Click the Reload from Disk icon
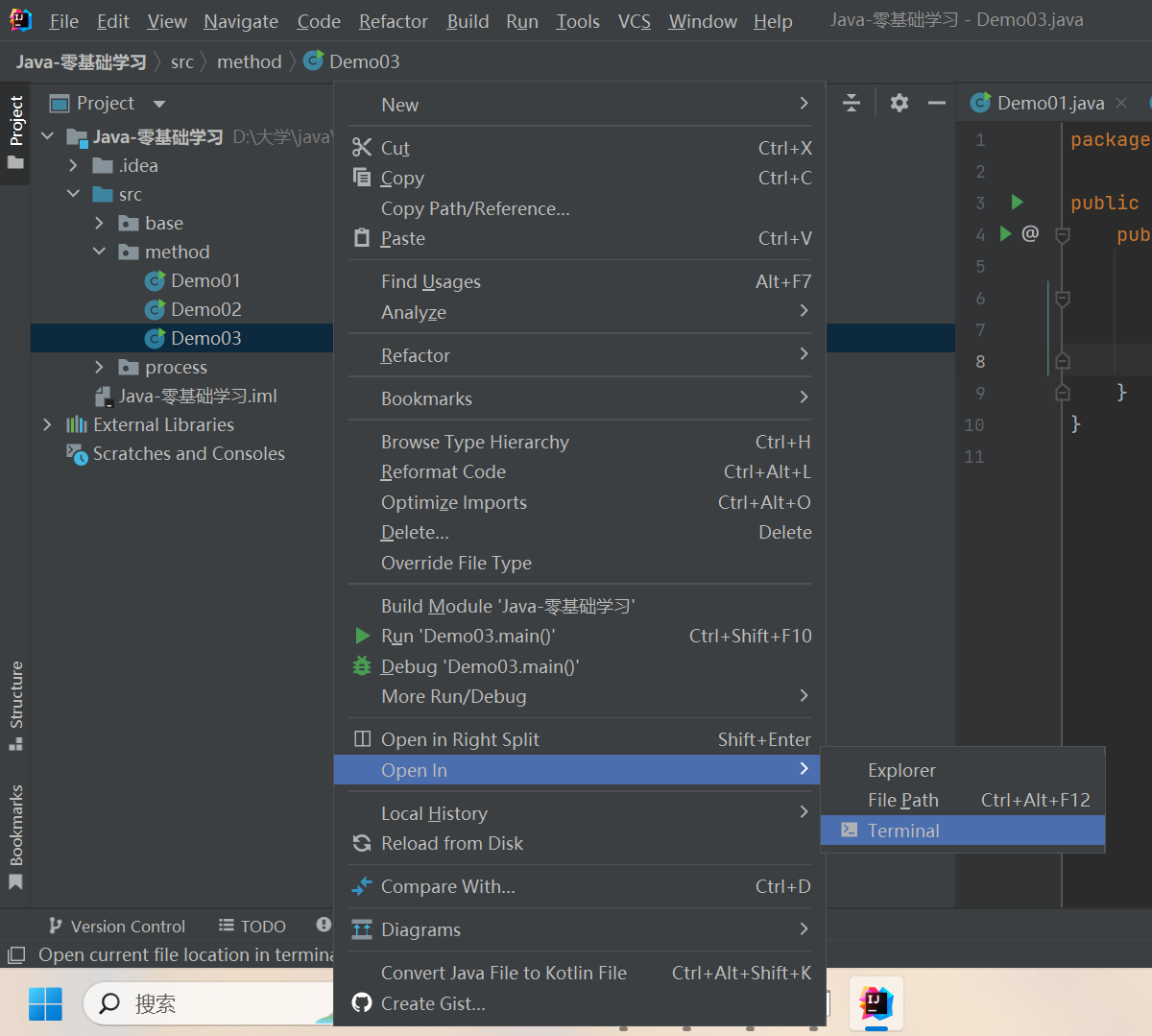 (x=362, y=843)
